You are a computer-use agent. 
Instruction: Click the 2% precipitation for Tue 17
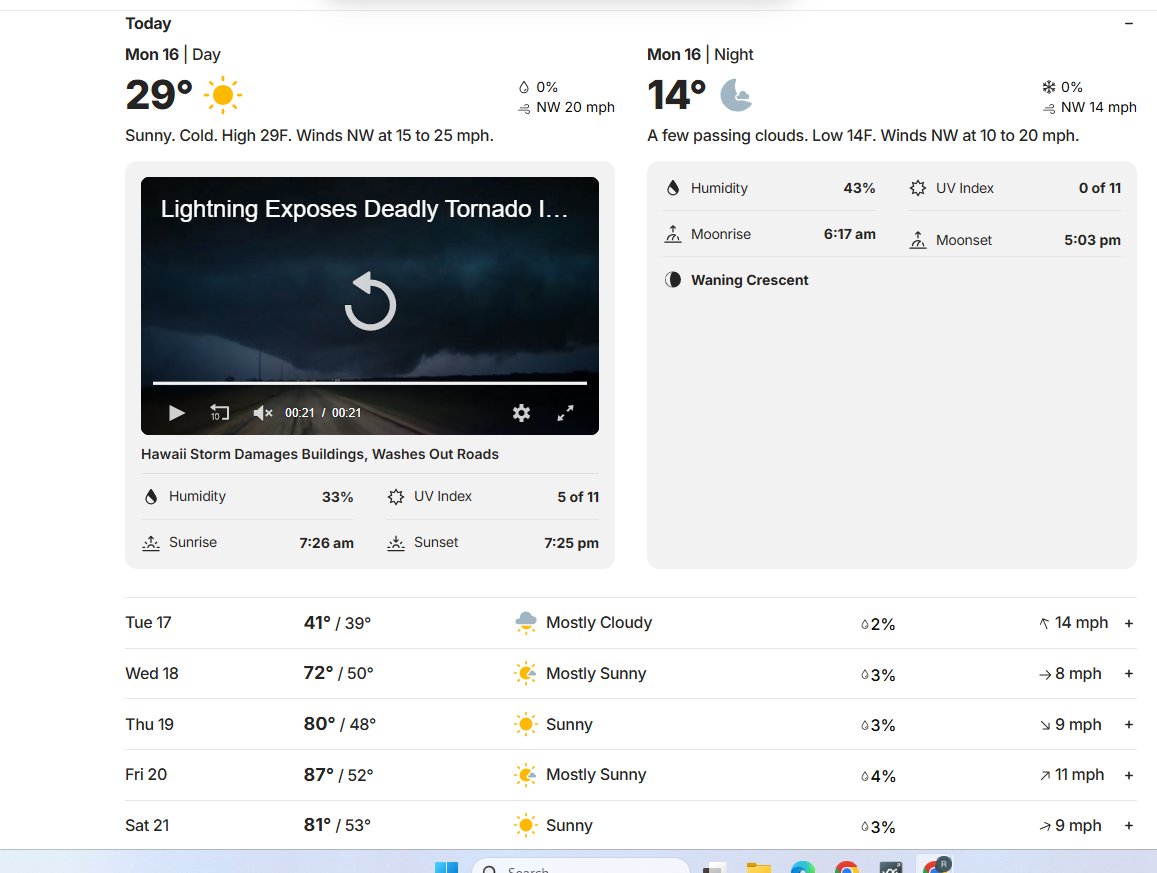click(x=878, y=624)
